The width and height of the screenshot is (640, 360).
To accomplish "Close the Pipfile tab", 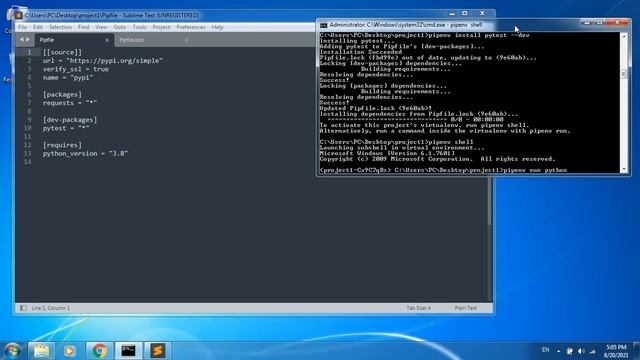I will (x=107, y=40).
